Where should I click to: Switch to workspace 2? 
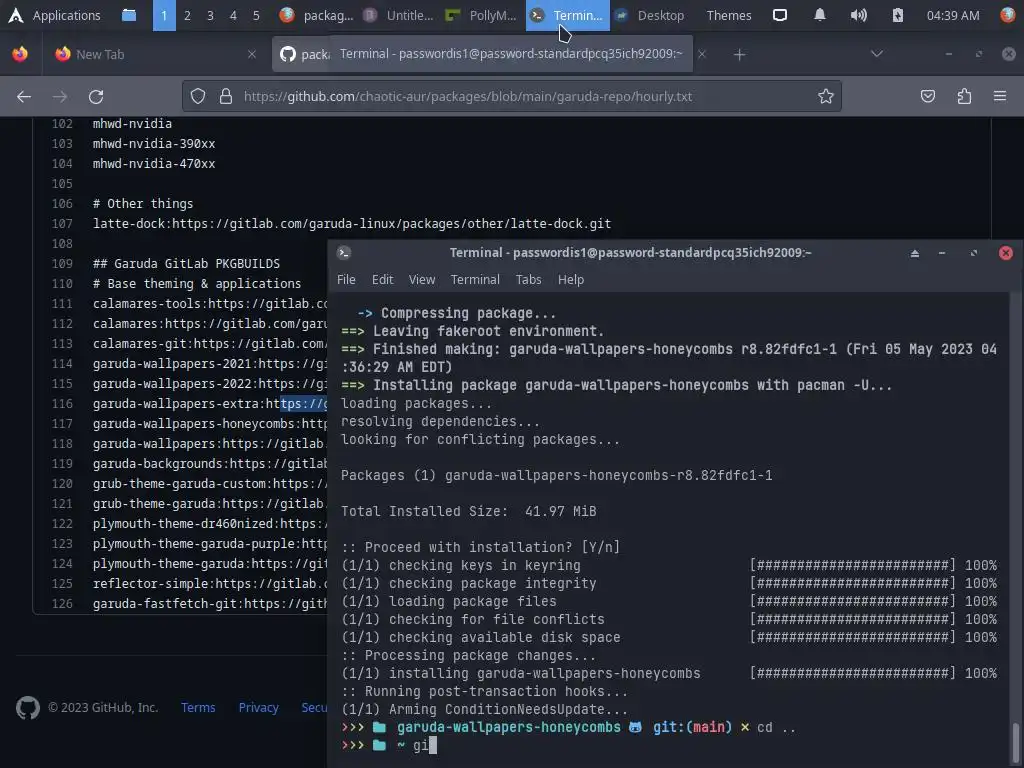pyautogui.click(x=187, y=15)
